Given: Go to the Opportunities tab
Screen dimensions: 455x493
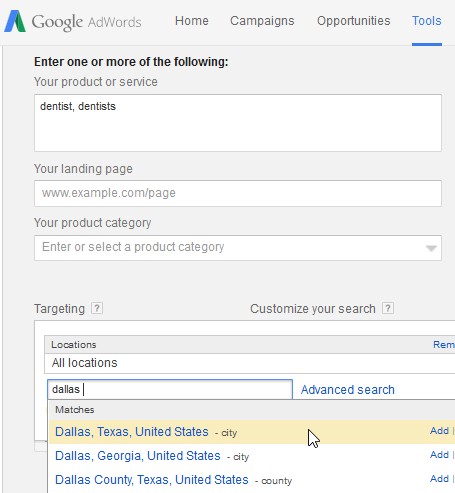Looking at the screenshot, I should click(x=353, y=21).
